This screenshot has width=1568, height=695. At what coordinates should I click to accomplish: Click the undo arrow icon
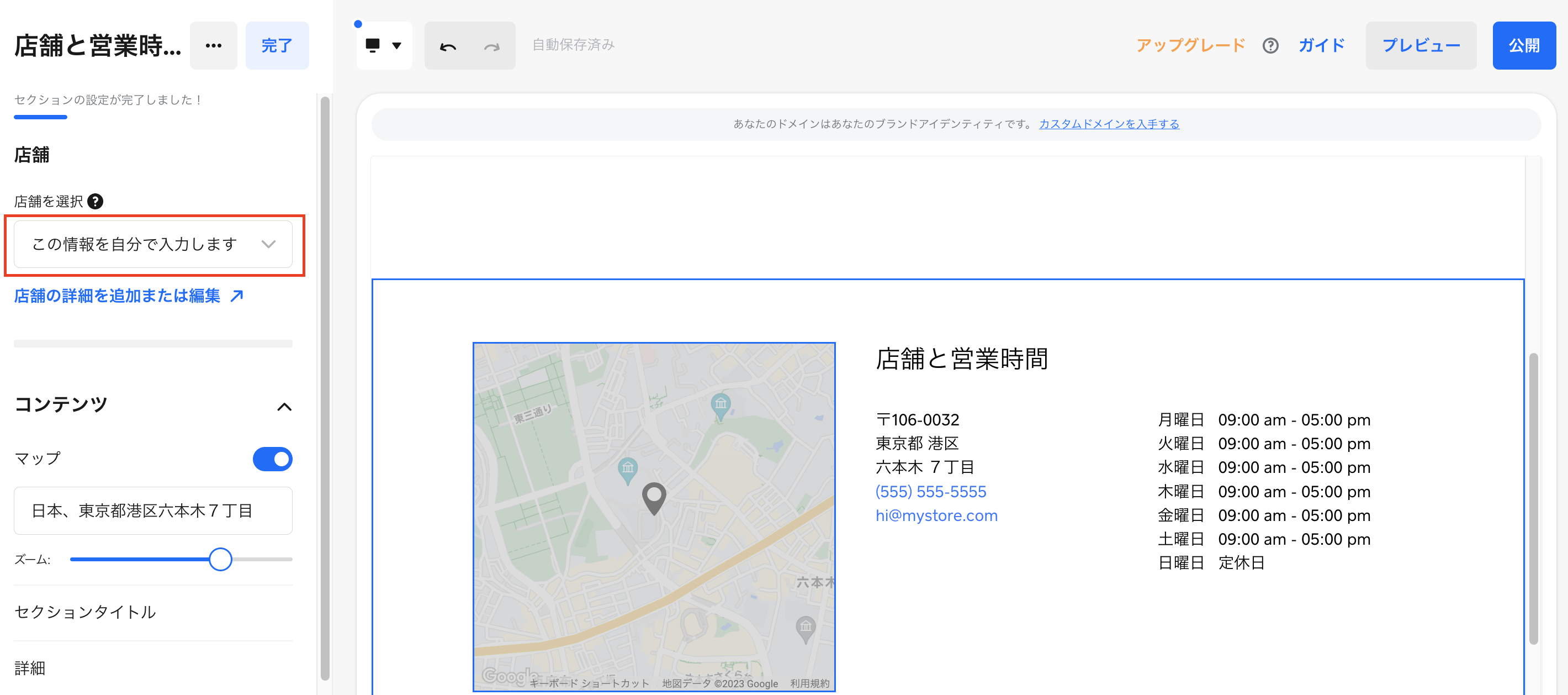pos(448,46)
